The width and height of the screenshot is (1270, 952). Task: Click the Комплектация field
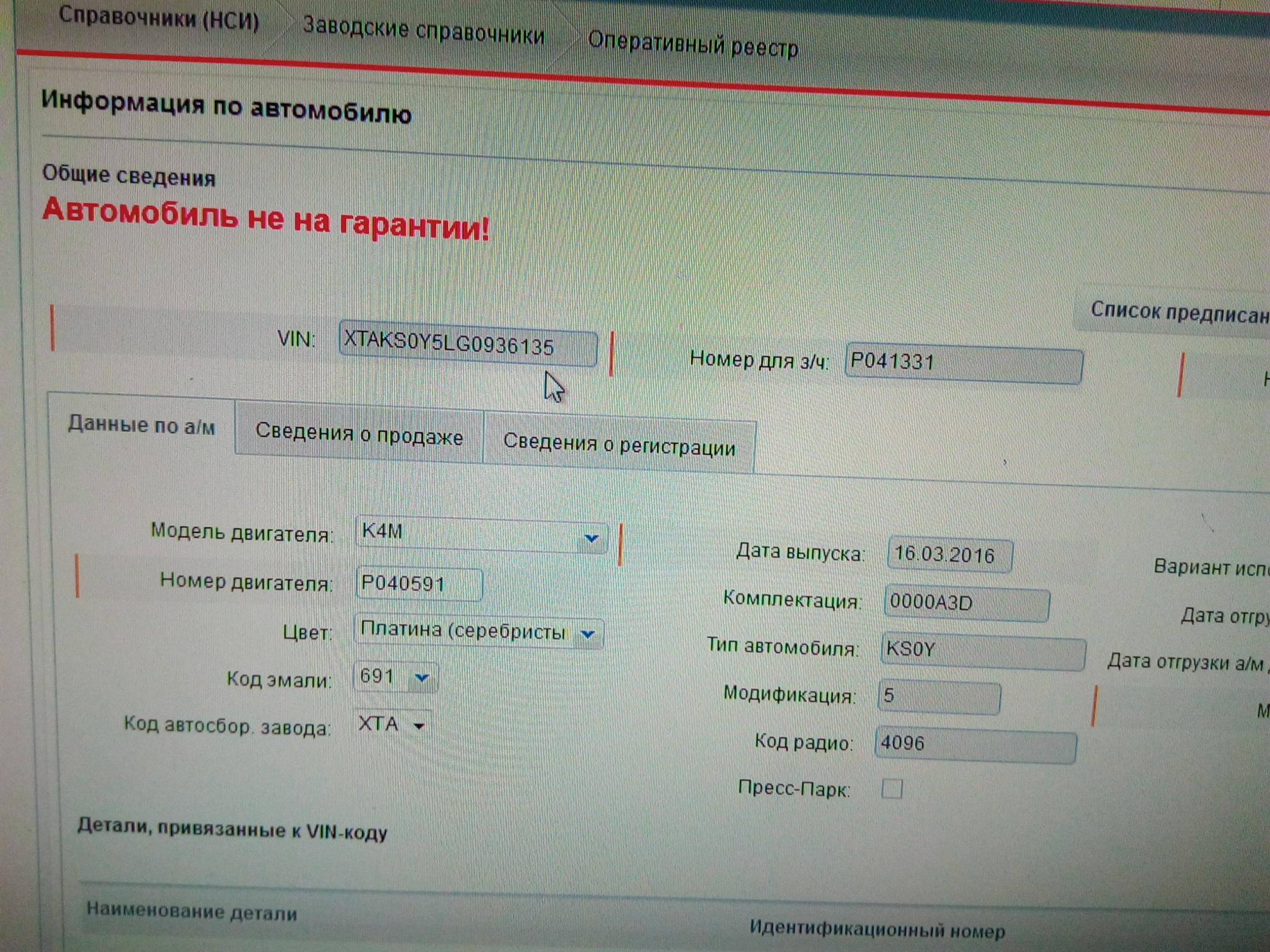tap(966, 604)
